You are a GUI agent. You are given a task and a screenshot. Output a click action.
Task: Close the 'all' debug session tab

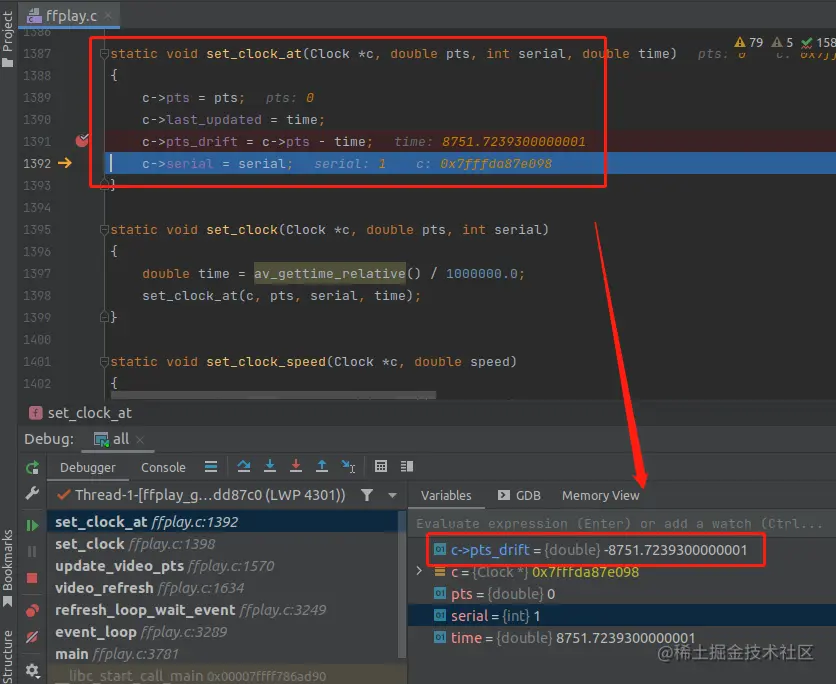(x=140, y=439)
